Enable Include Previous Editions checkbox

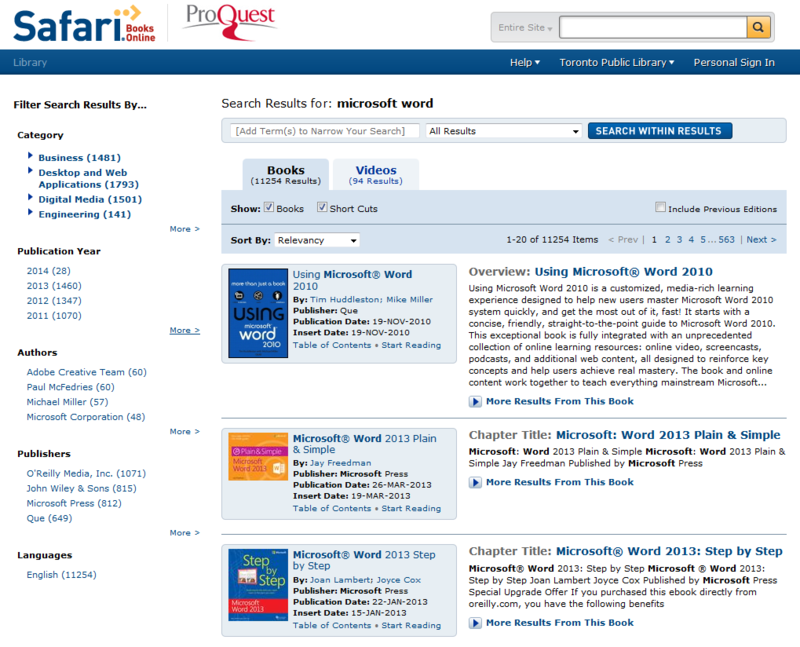660,208
